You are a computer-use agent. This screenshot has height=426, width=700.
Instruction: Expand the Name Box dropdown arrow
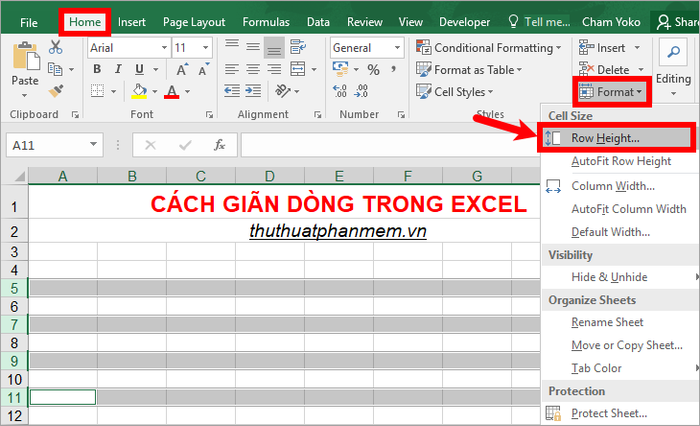coord(93,145)
